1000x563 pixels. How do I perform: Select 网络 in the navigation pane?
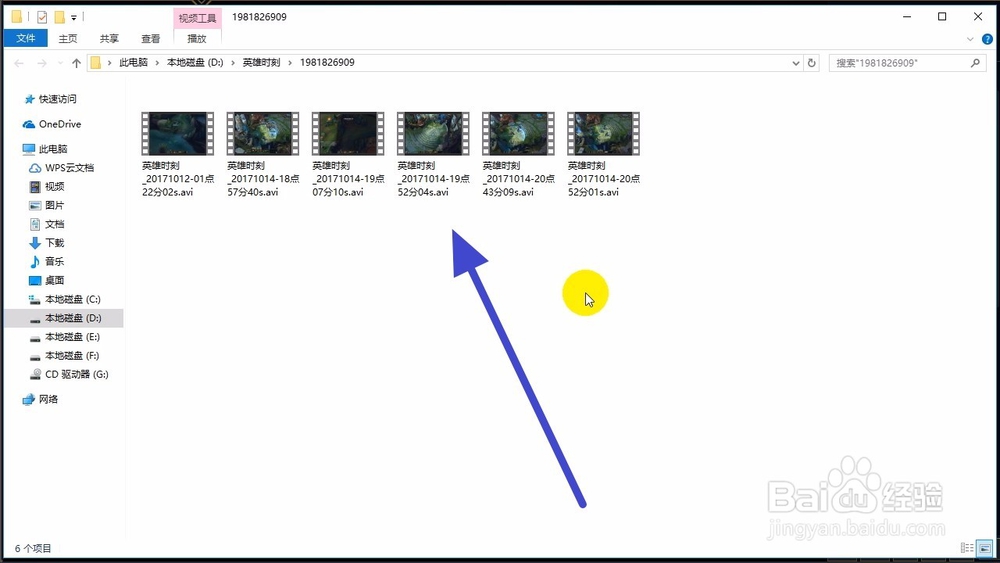click(x=40, y=399)
